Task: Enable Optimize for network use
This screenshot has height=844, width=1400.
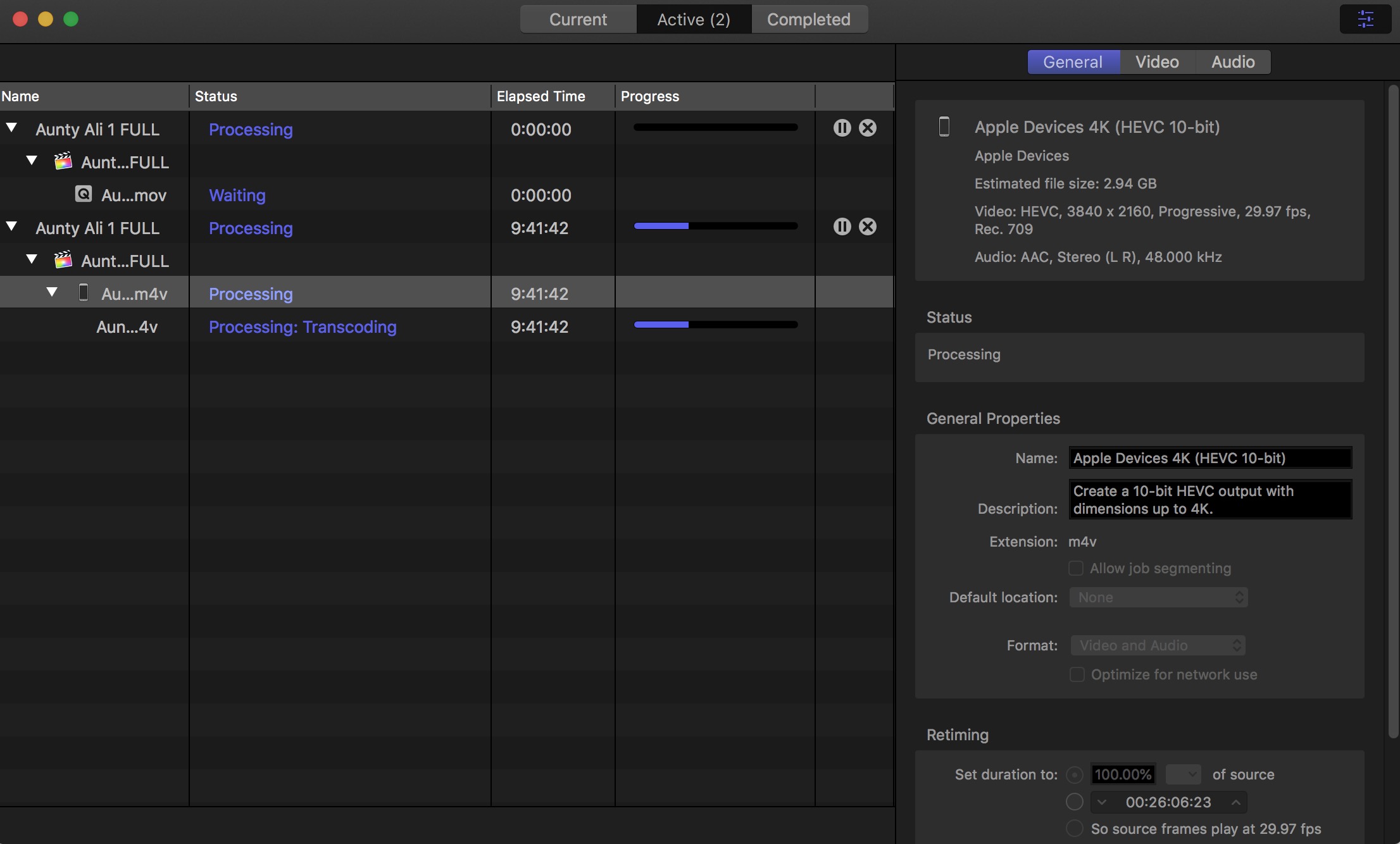Action: [1076, 674]
